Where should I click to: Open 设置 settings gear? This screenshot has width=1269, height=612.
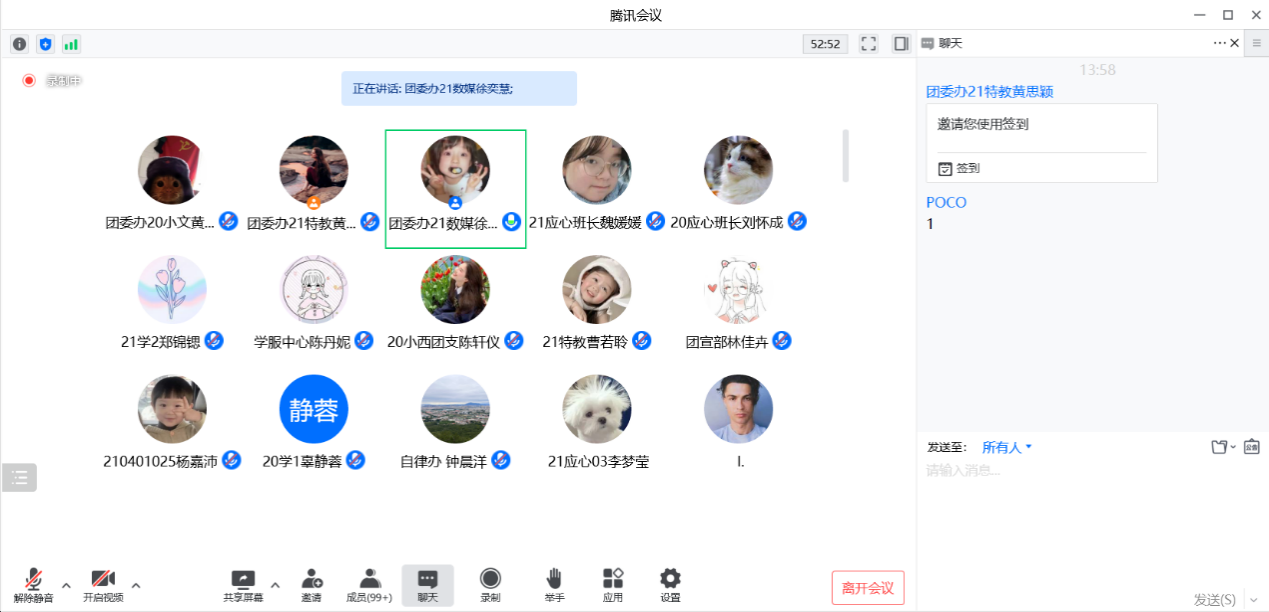tap(670, 585)
